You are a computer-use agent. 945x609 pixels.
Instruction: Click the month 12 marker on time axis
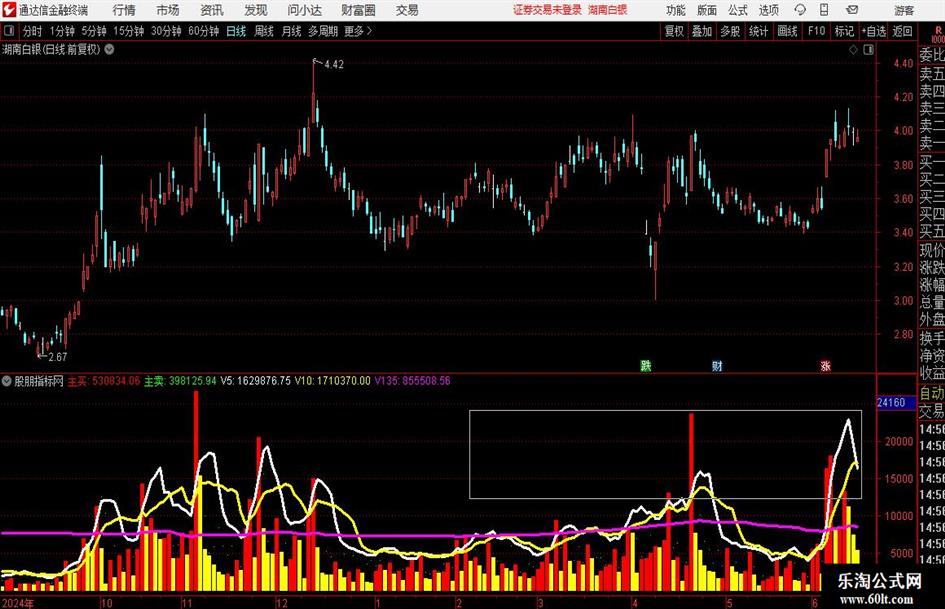pos(281,602)
